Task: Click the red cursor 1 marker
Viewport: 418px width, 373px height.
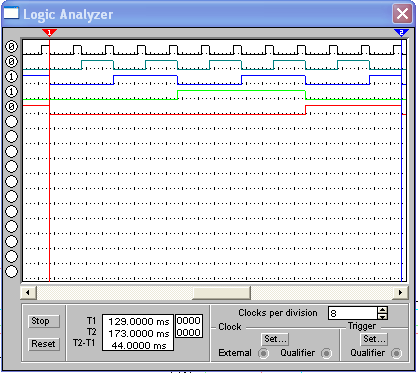Action: pos(49,32)
